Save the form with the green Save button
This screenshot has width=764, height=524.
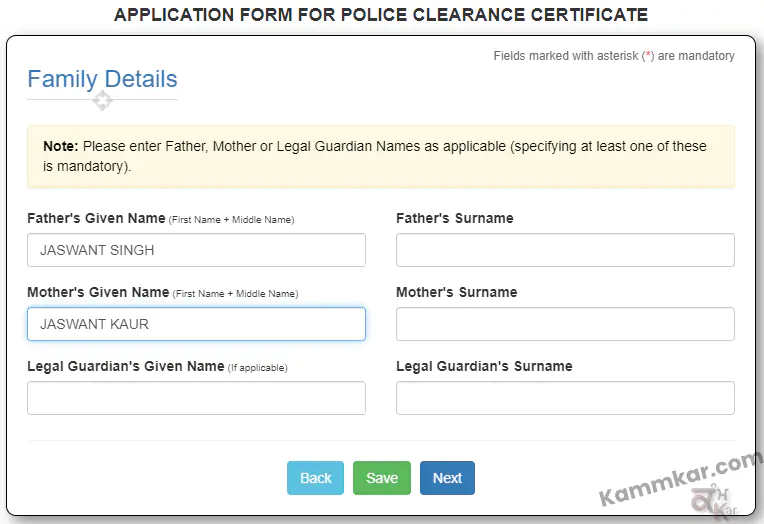pyautogui.click(x=382, y=478)
